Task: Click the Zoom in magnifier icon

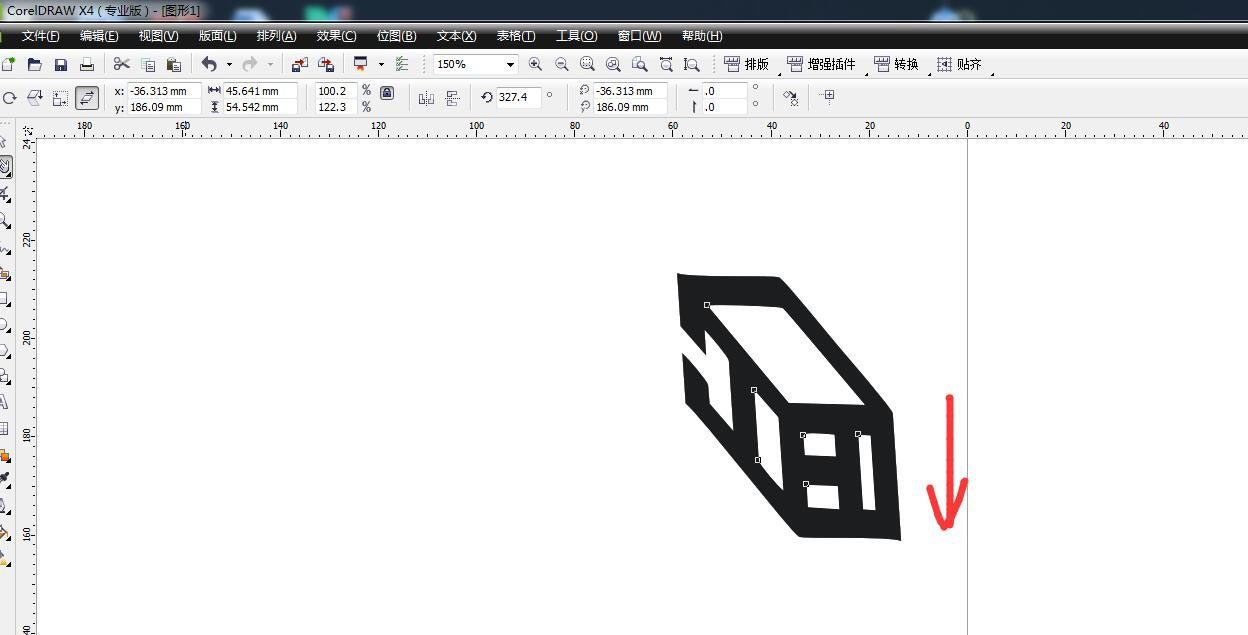Action: click(535, 64)
